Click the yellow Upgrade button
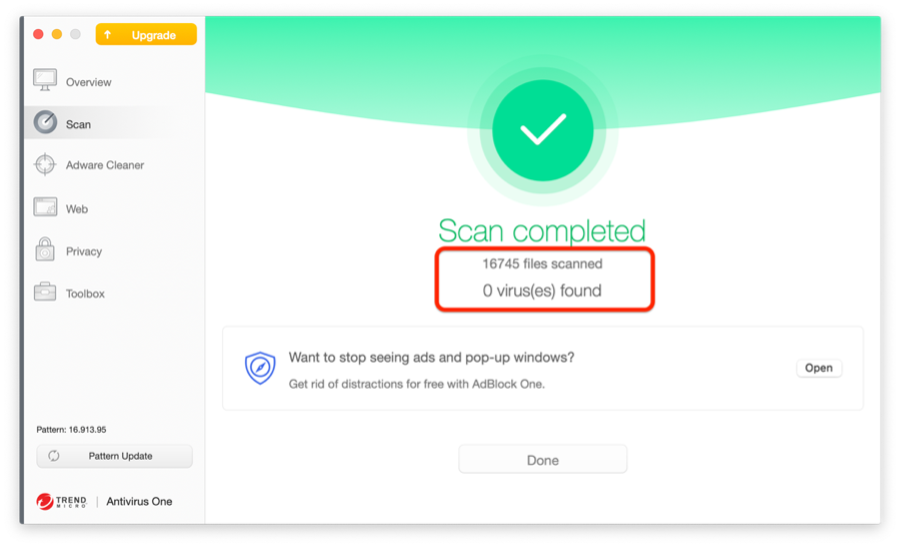This screenshot has height=550, width=904. (146, 35)
